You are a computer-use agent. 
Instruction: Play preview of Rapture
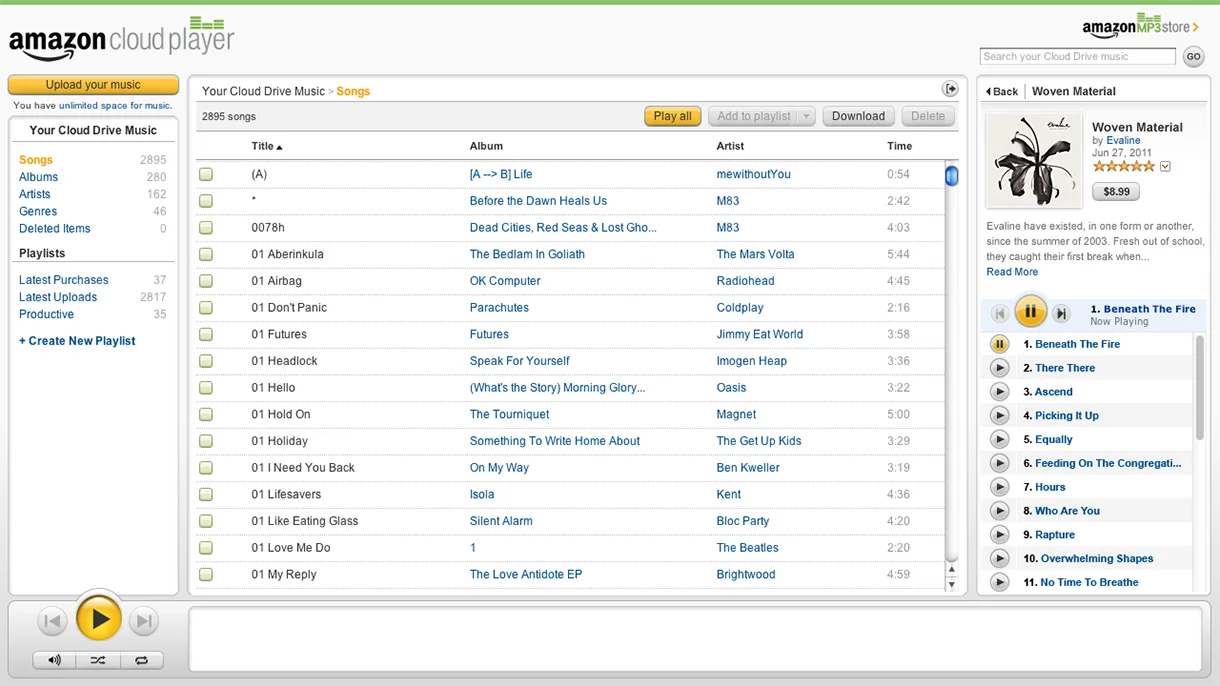tap(999, 535)
